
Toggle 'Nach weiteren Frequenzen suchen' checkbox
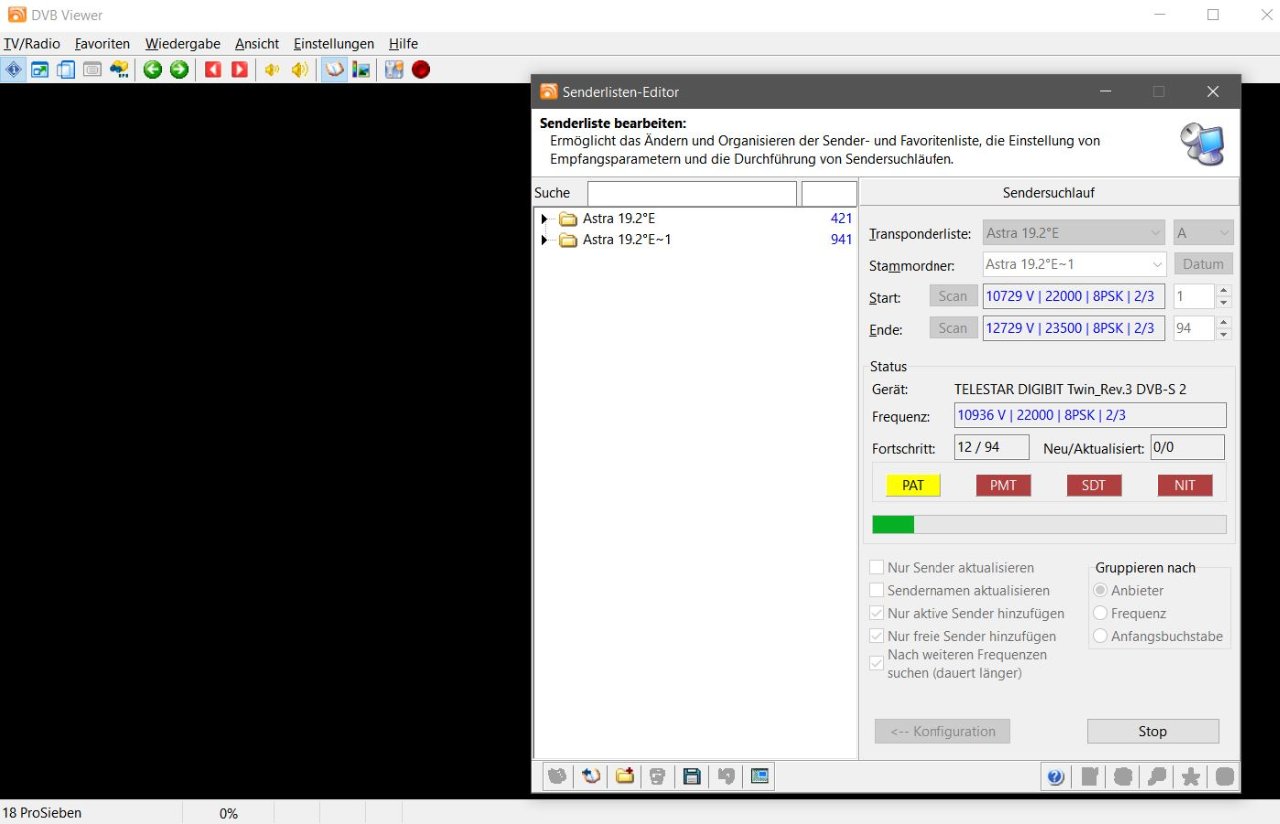[877, 663]
